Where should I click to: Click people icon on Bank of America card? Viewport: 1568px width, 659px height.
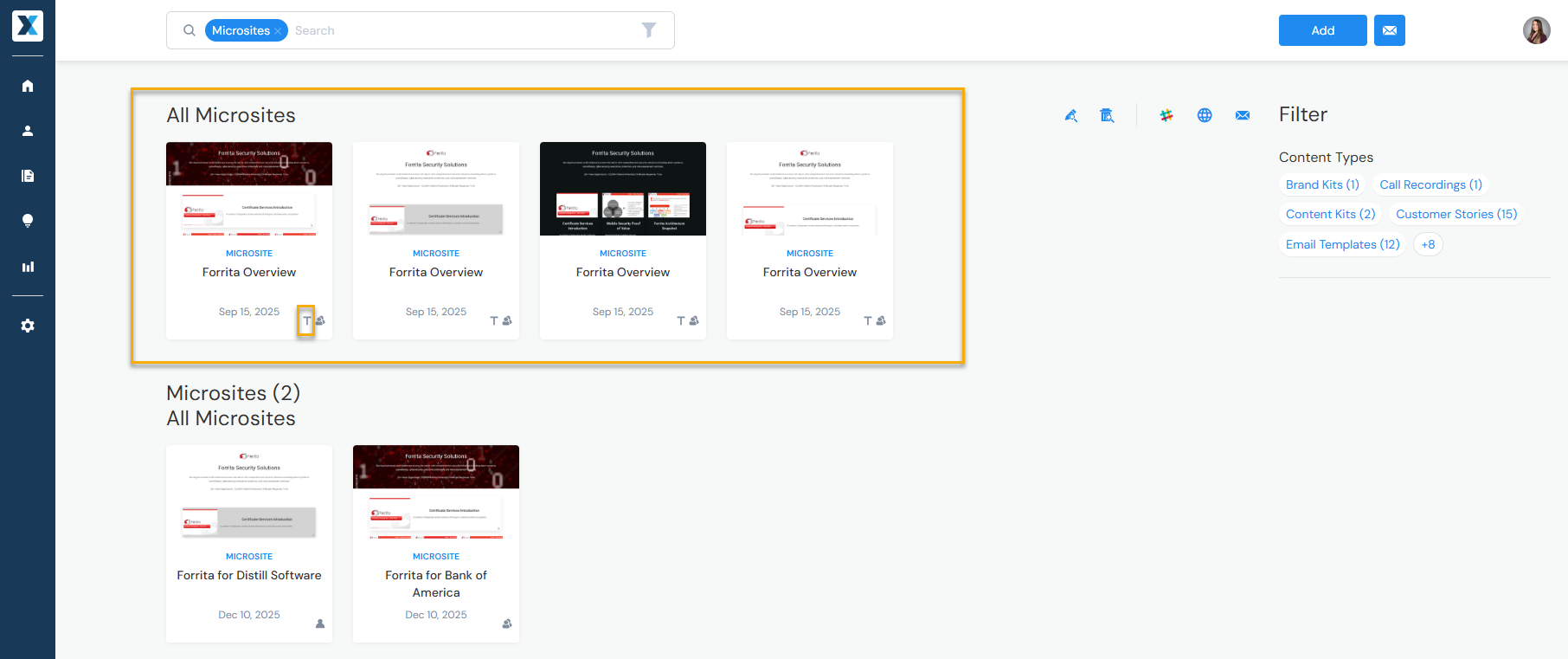(507, 623)
